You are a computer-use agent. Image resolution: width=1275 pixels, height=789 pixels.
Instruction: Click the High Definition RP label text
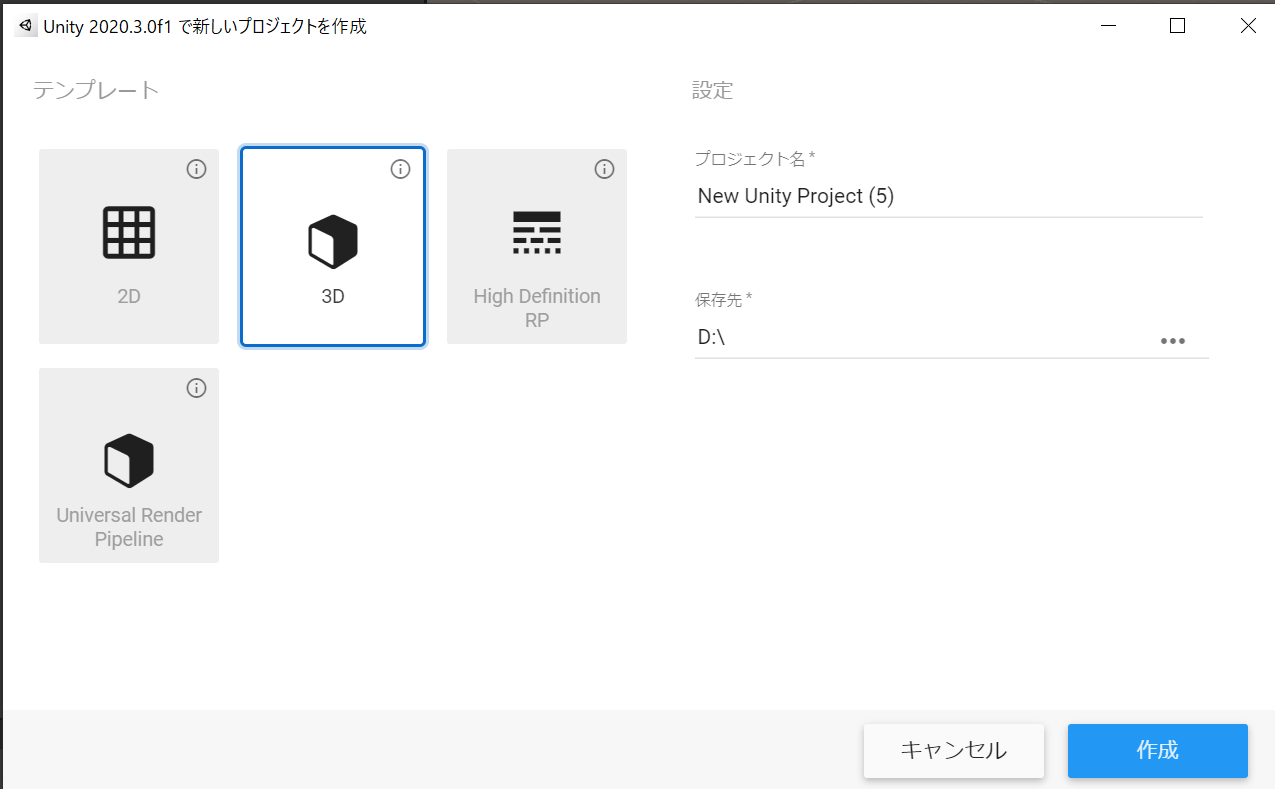[537, 308]
